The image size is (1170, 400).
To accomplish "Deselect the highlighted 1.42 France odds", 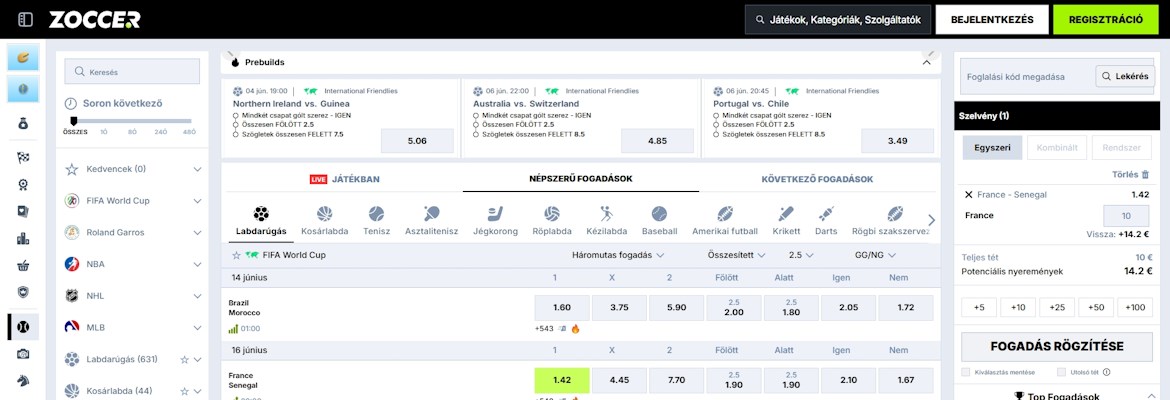I will pos(562,380).
